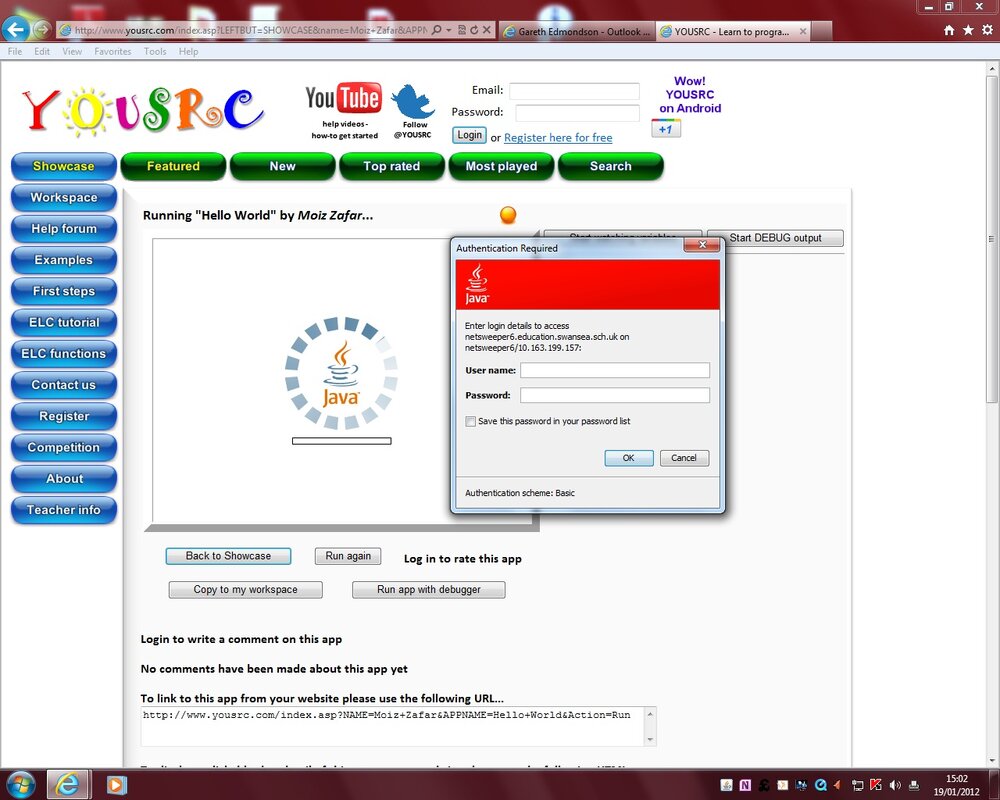Click Copy to my workspace button
Image resolution: width=1000 pixels, height=800 pixels.
tap(246, 590)
